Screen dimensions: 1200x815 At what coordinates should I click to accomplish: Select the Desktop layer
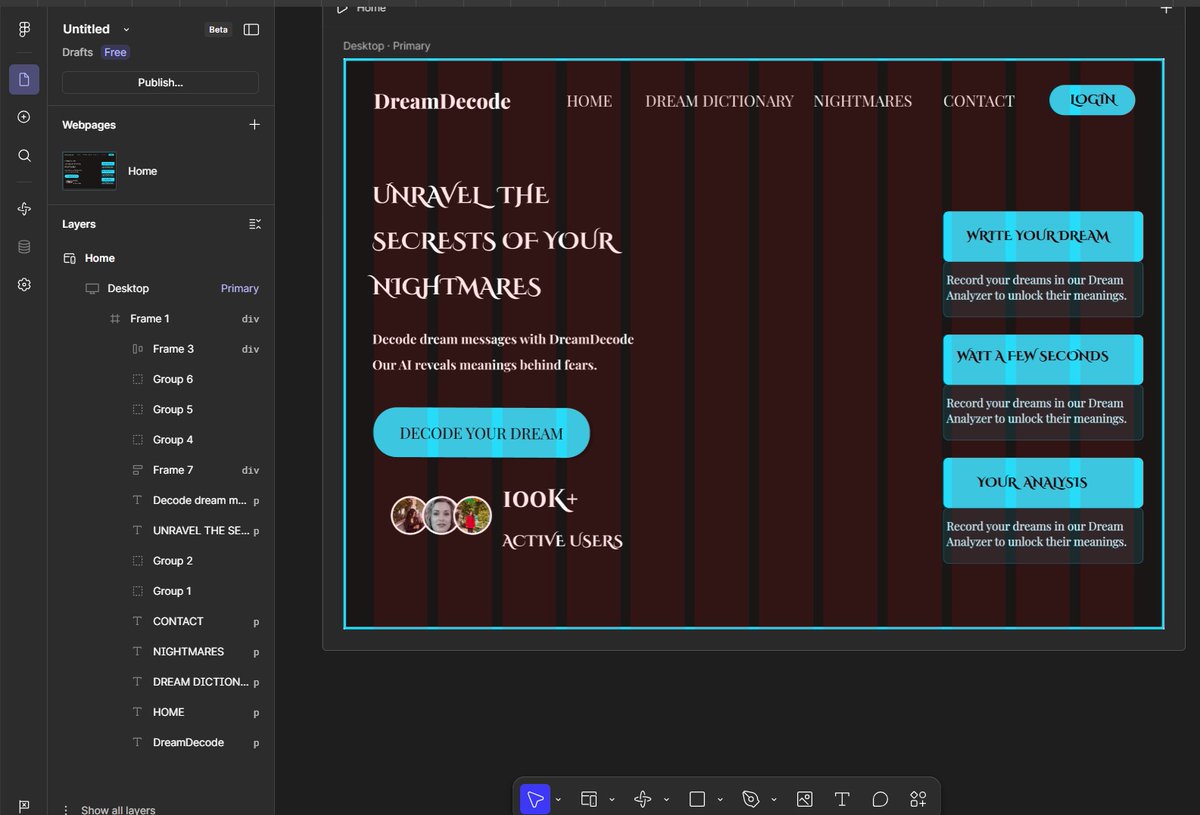pos(160,288)
